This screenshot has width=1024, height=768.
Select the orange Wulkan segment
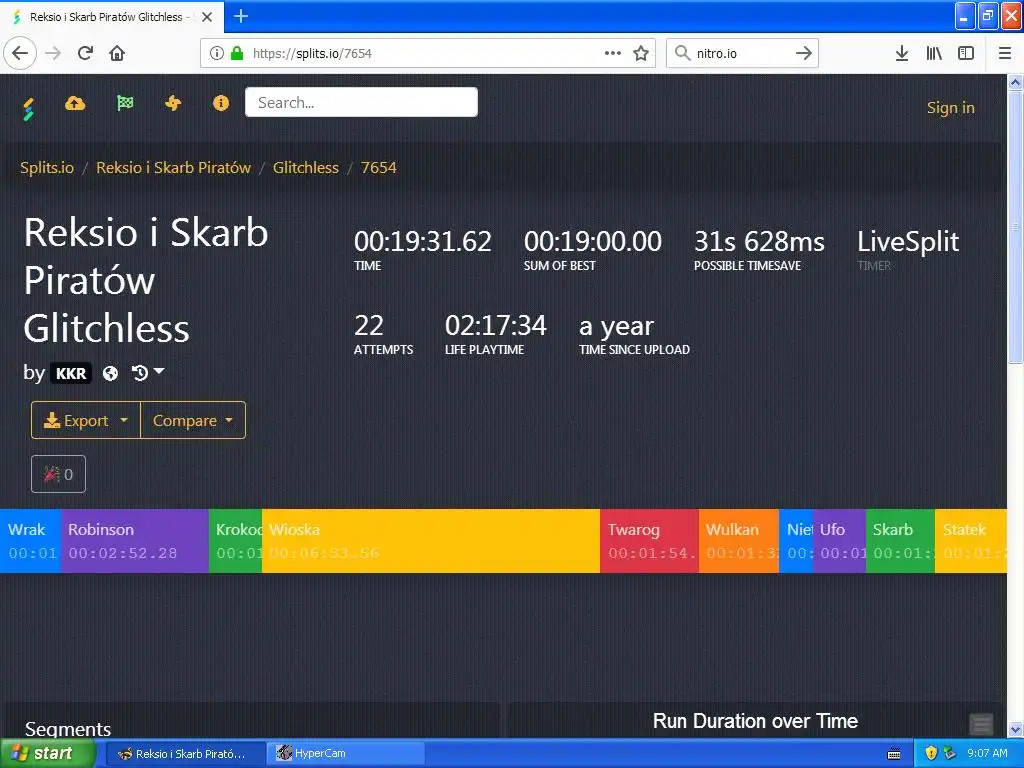tap(739, 541)
